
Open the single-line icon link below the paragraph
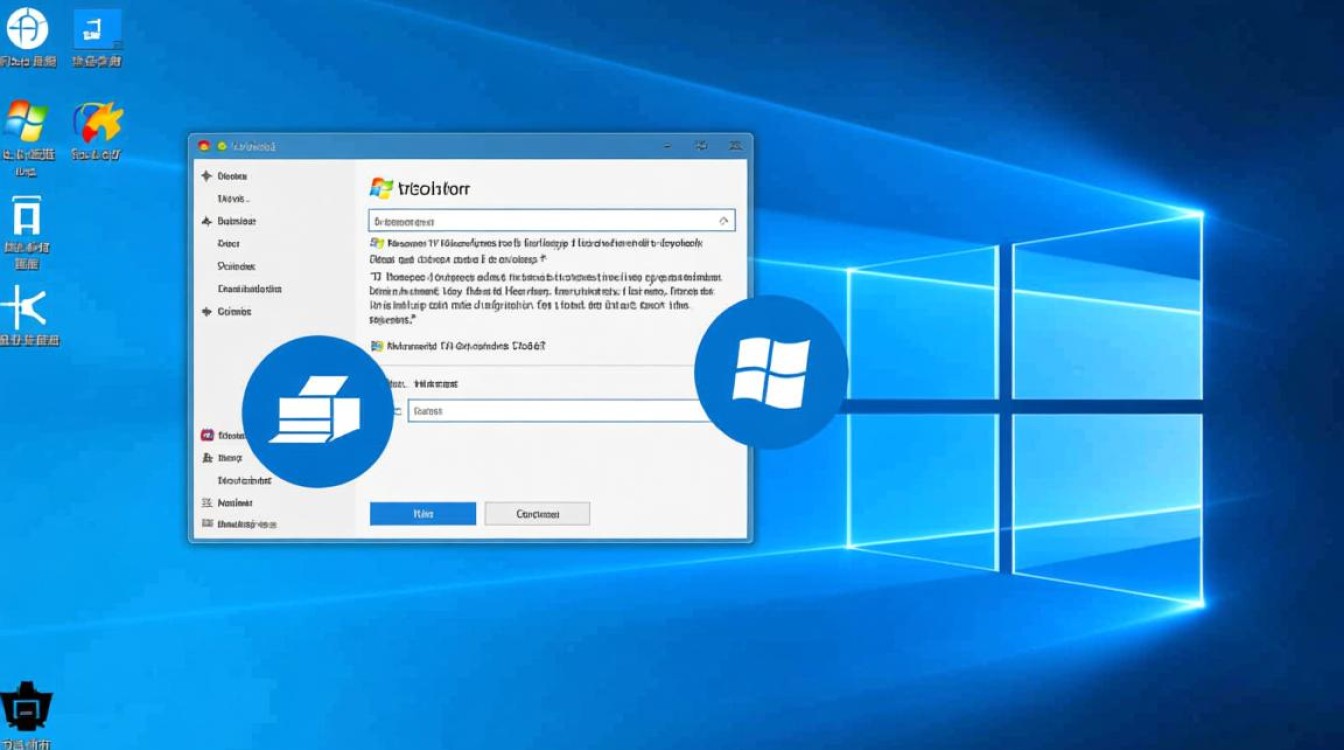pos(458,346)
